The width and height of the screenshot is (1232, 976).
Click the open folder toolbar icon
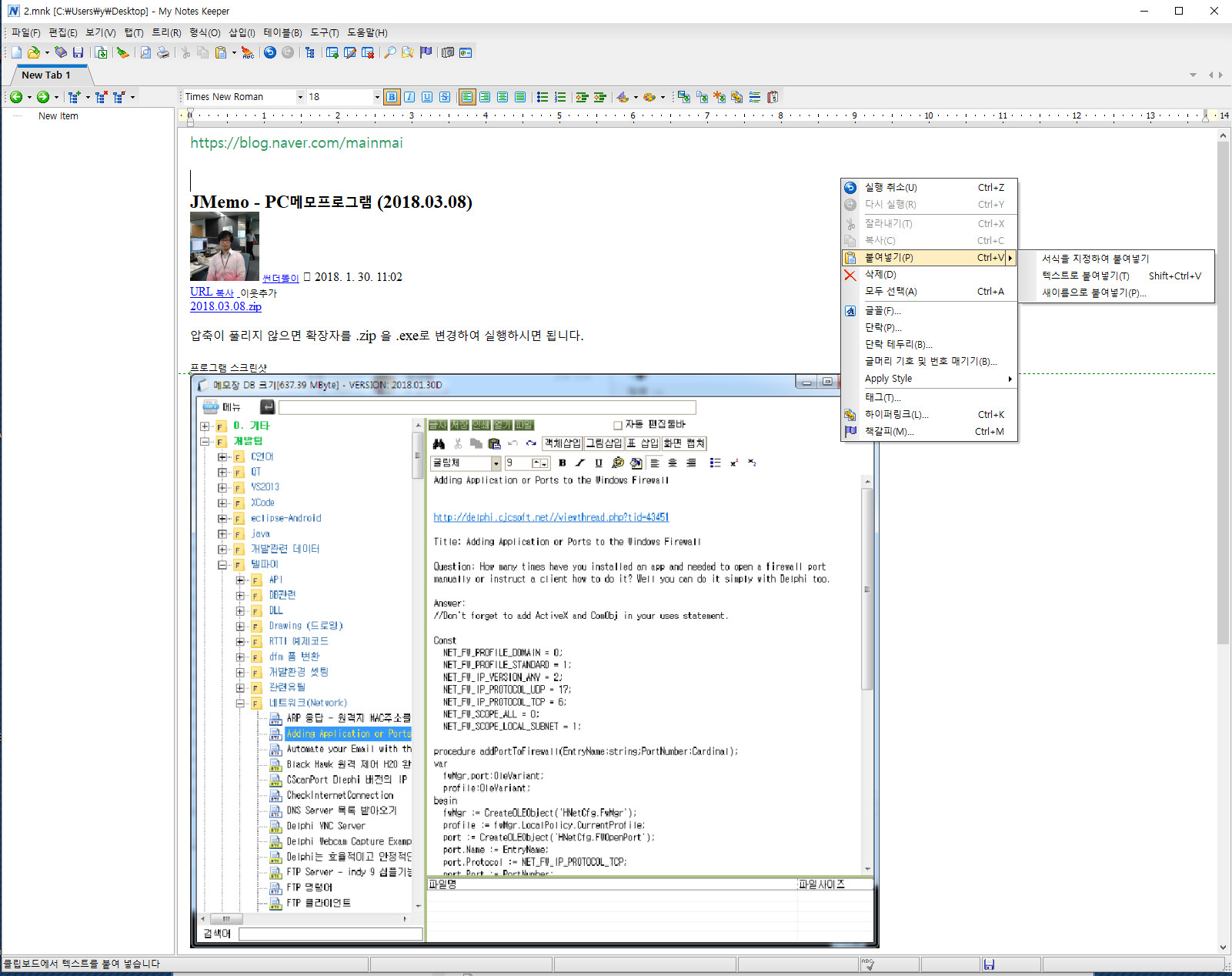coord(34,52)
